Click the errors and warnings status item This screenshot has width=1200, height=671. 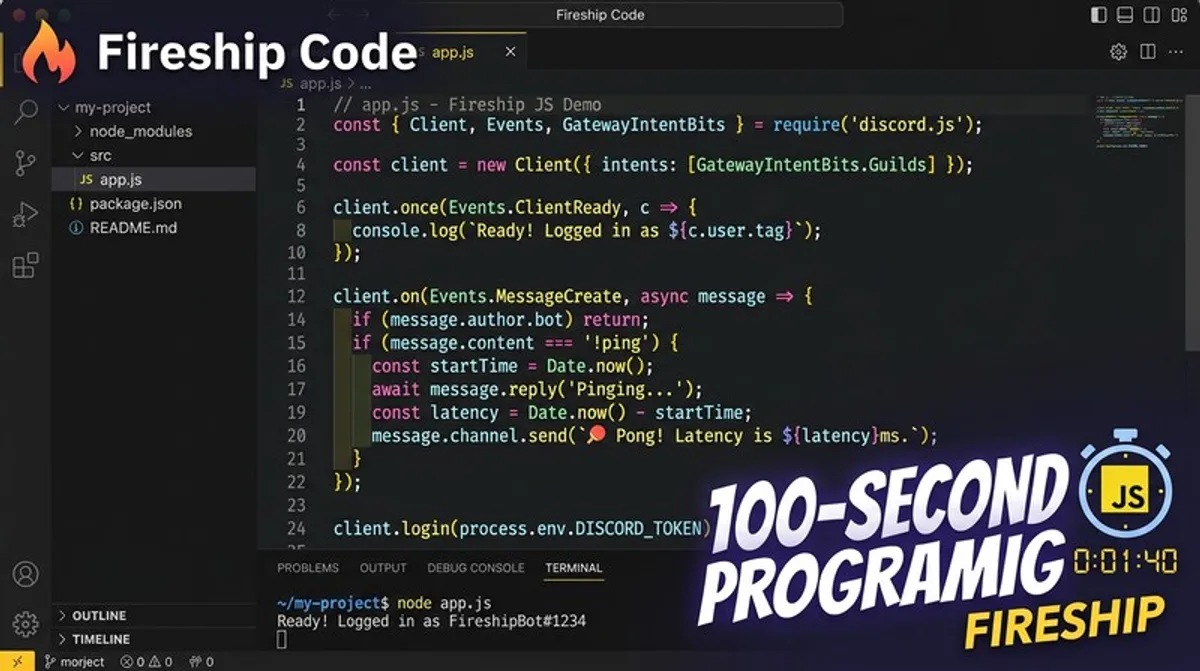(x=146, y=661)
